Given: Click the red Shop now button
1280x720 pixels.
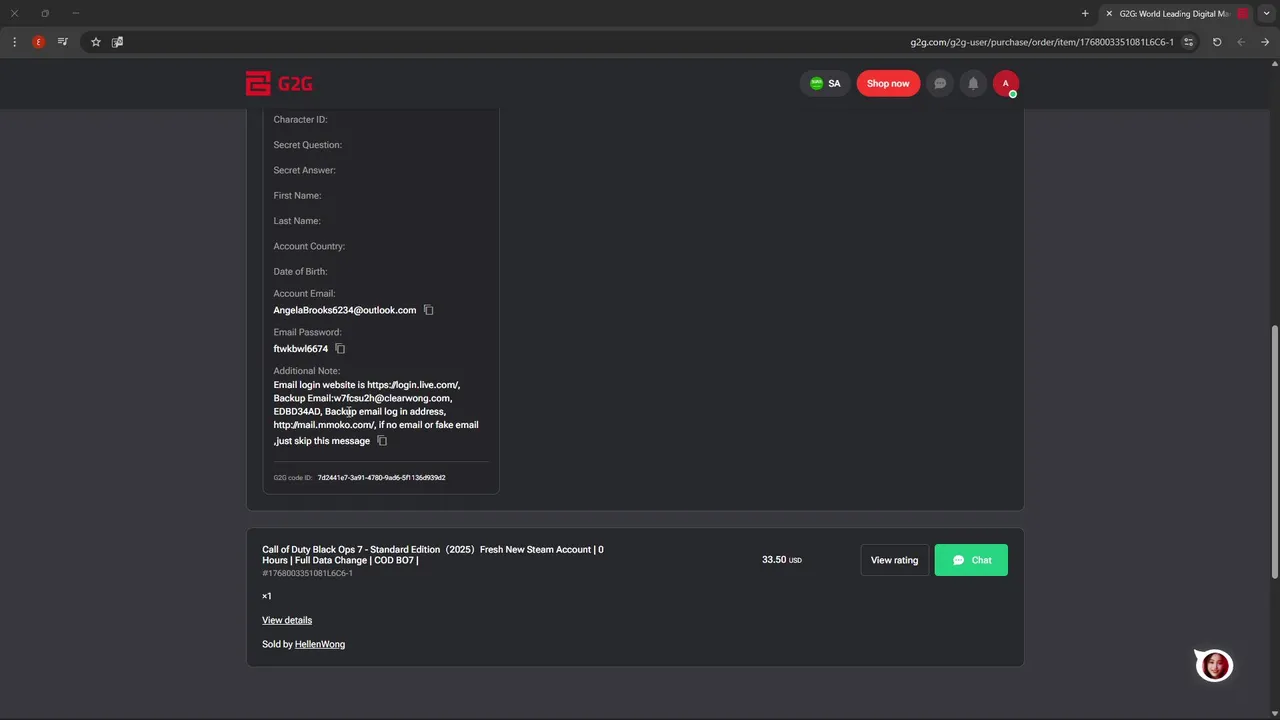Looking at the screenshot, I should [x=888, y=84].
